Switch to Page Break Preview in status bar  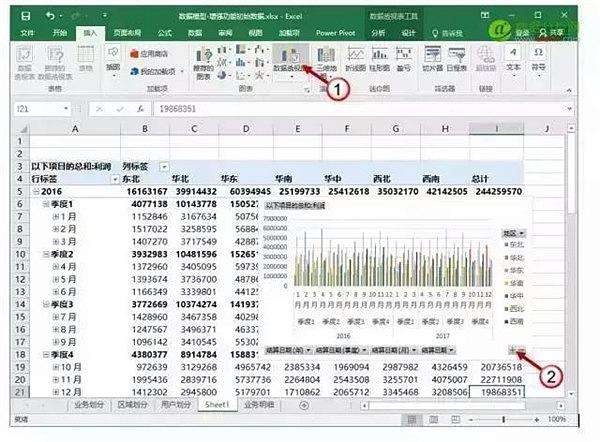(455, 420)
